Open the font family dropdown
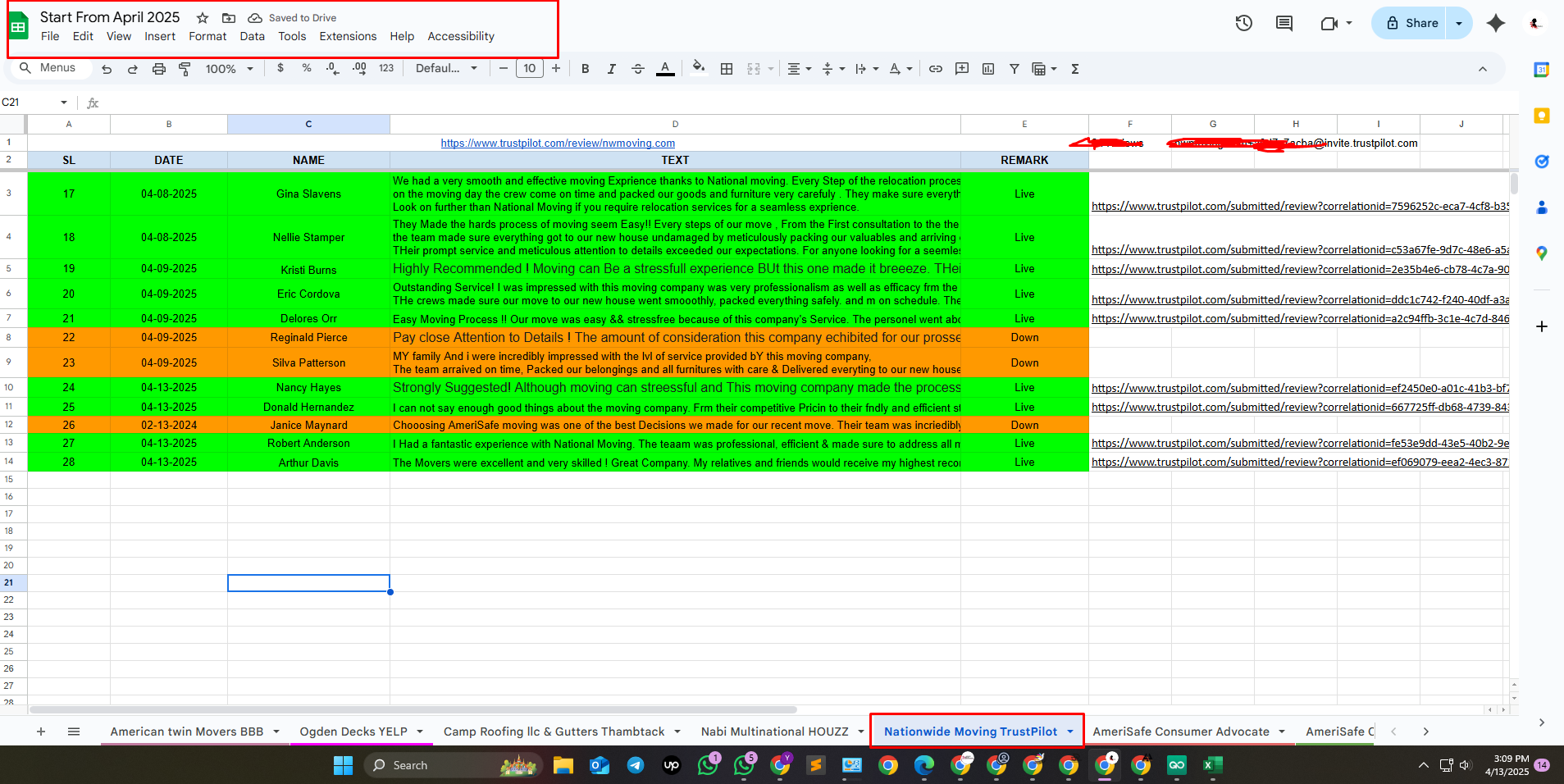 pos(446,68)
